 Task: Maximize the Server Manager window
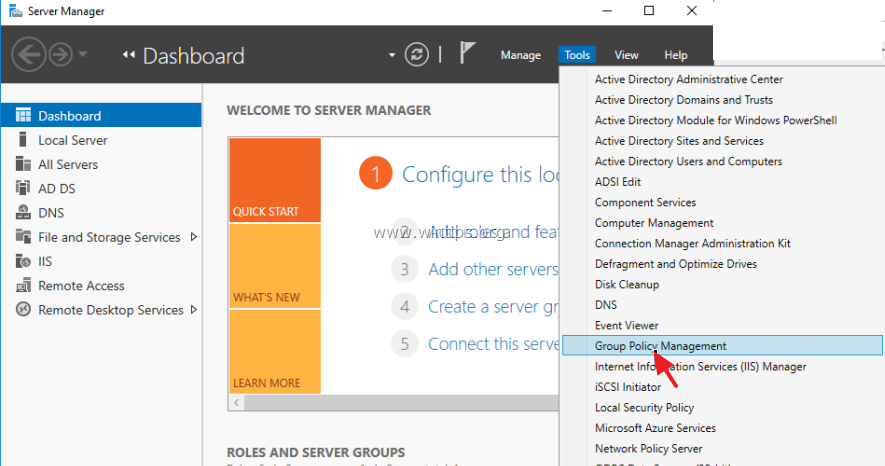[649, 11]
